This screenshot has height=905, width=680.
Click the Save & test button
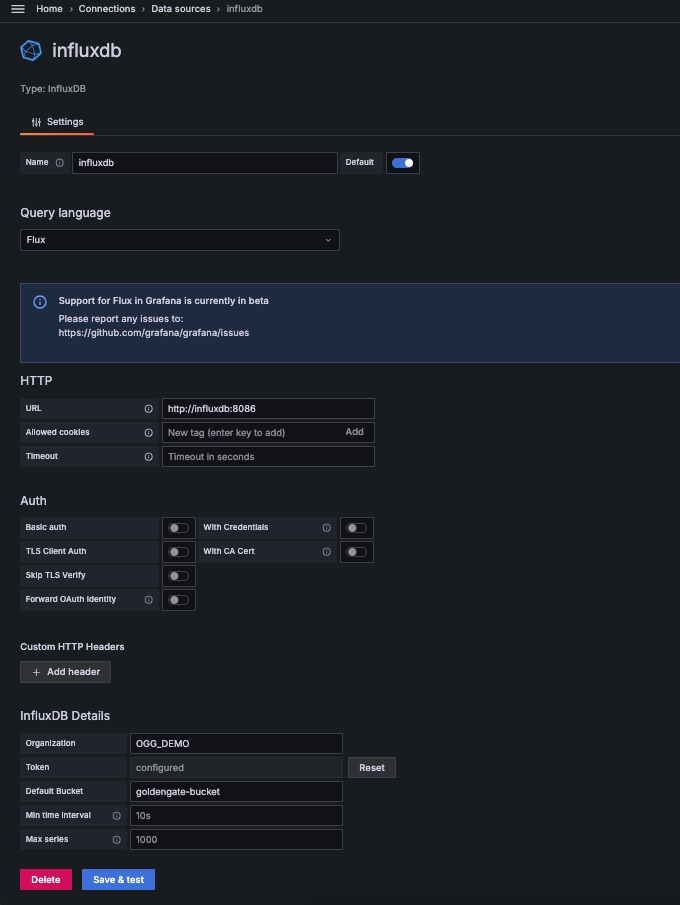(x=118, y=880)
